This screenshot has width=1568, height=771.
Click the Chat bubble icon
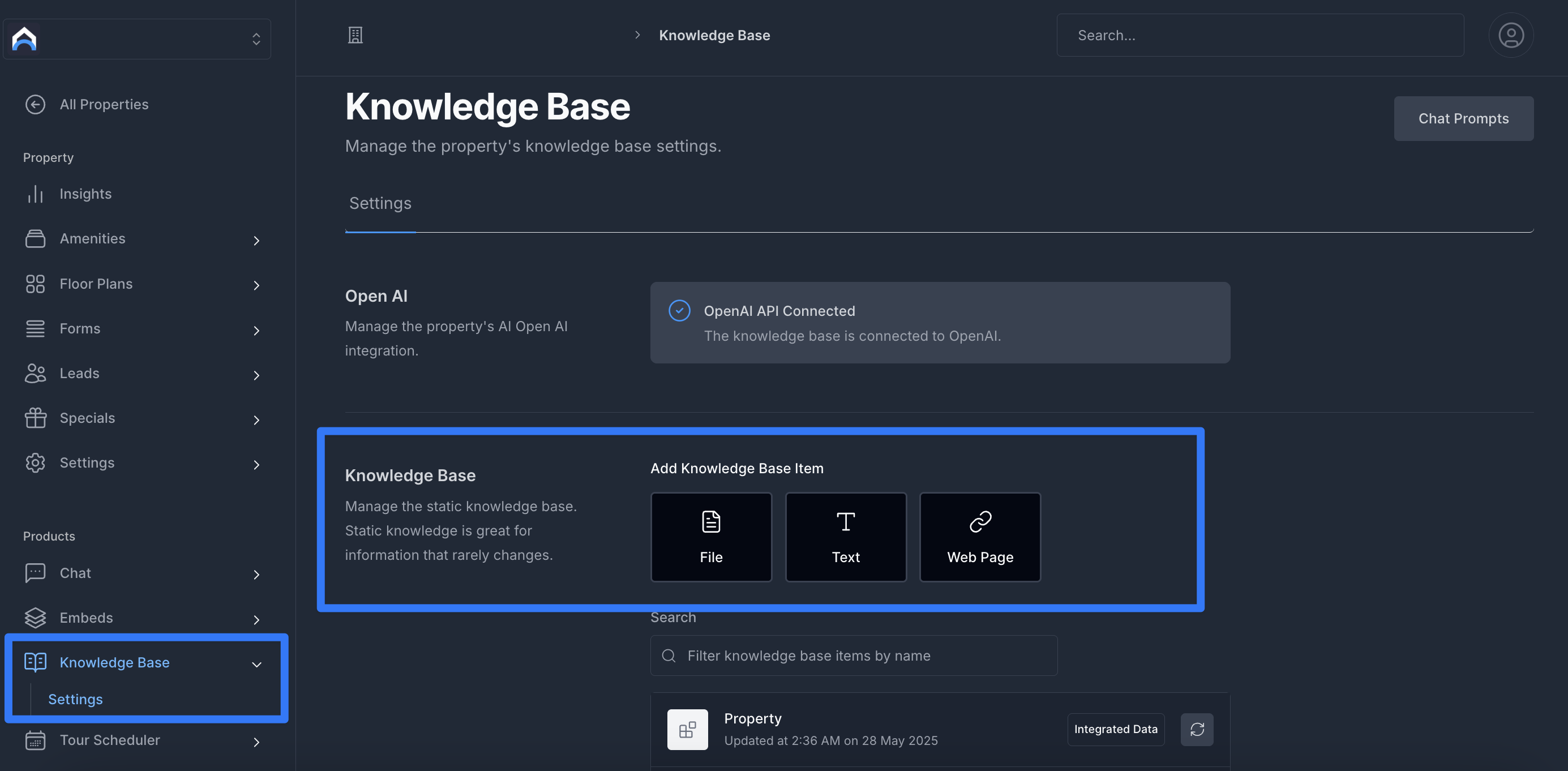click(35, 573)
